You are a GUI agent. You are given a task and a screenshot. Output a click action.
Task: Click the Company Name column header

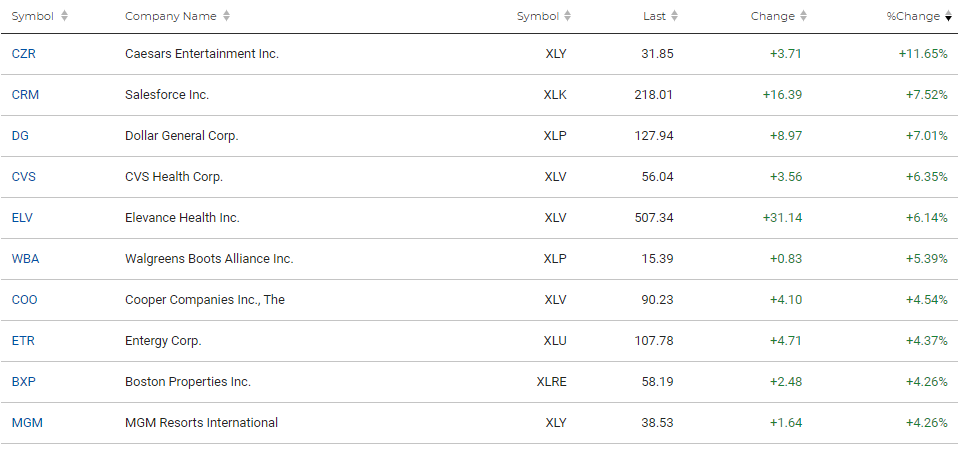171,16
